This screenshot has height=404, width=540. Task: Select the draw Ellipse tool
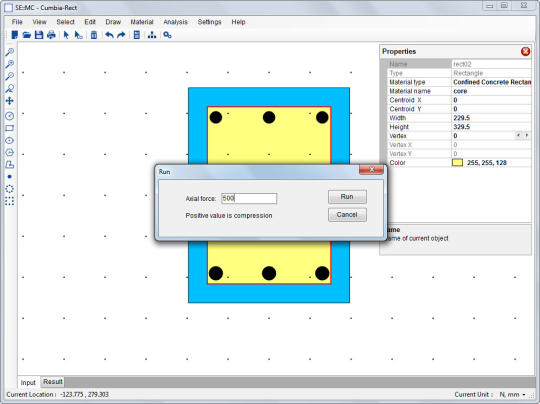pos(10,141)
